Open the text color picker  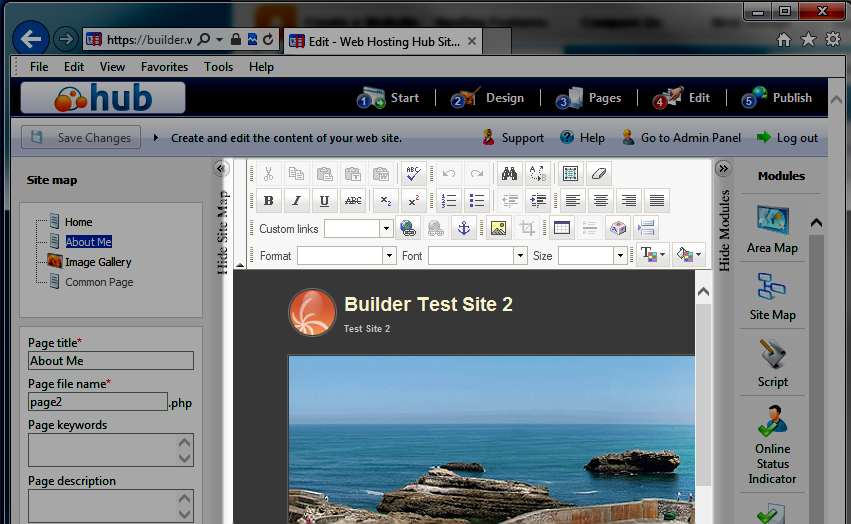pos(652,255)
